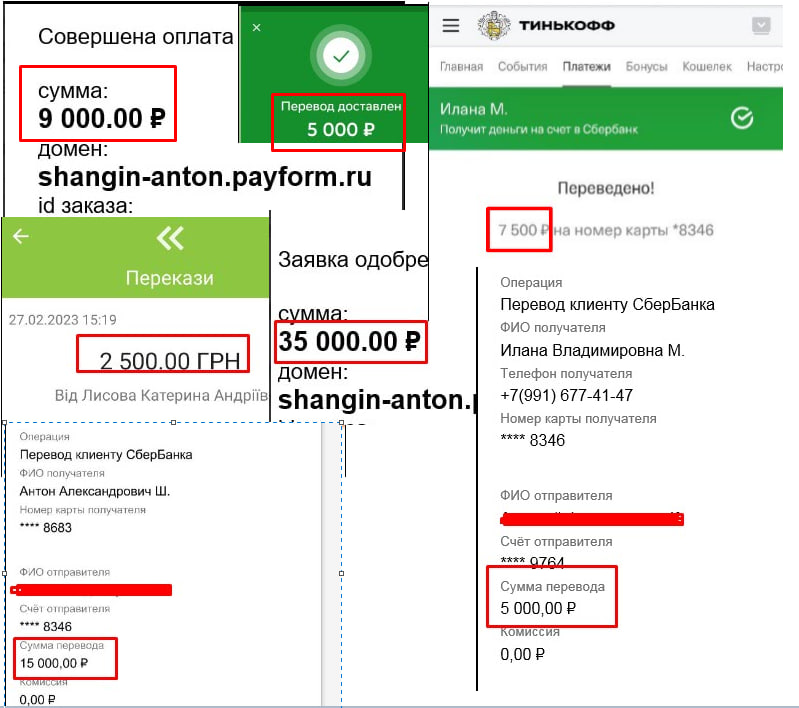Open the Tinkoff hamburger menu
Screen dimensions: 799x708
(x=450, y=25)
